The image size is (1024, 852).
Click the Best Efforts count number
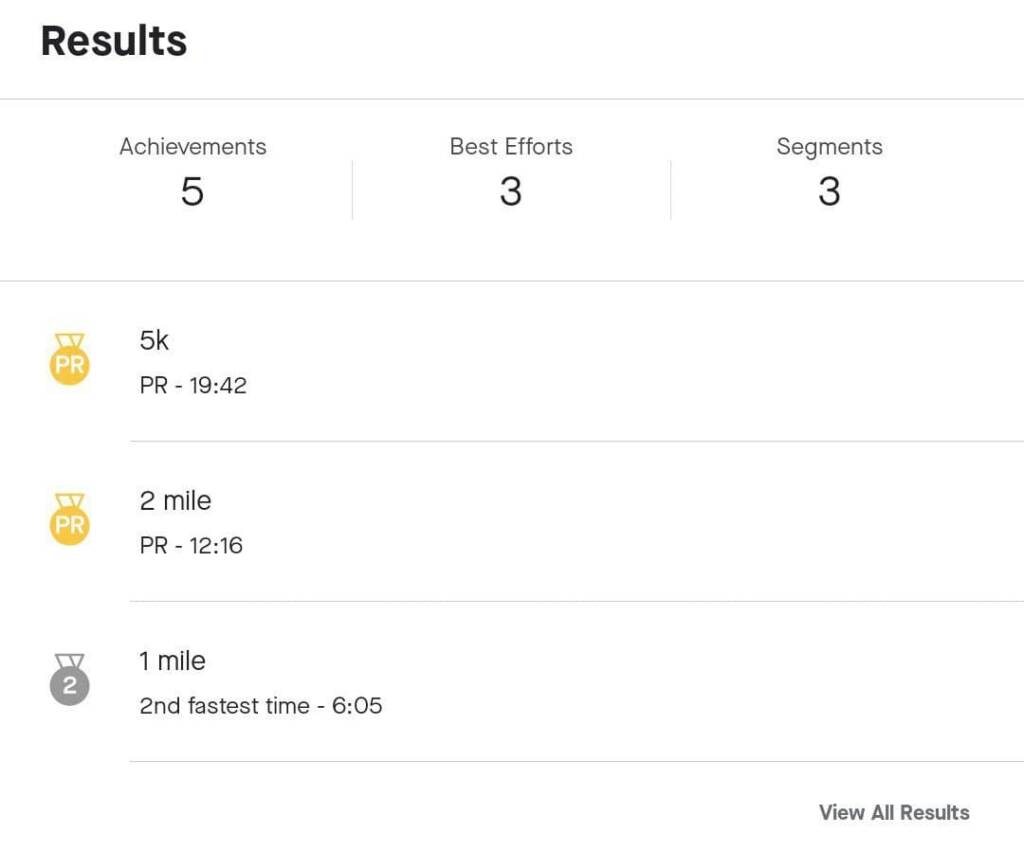click(x=511, y=191)
